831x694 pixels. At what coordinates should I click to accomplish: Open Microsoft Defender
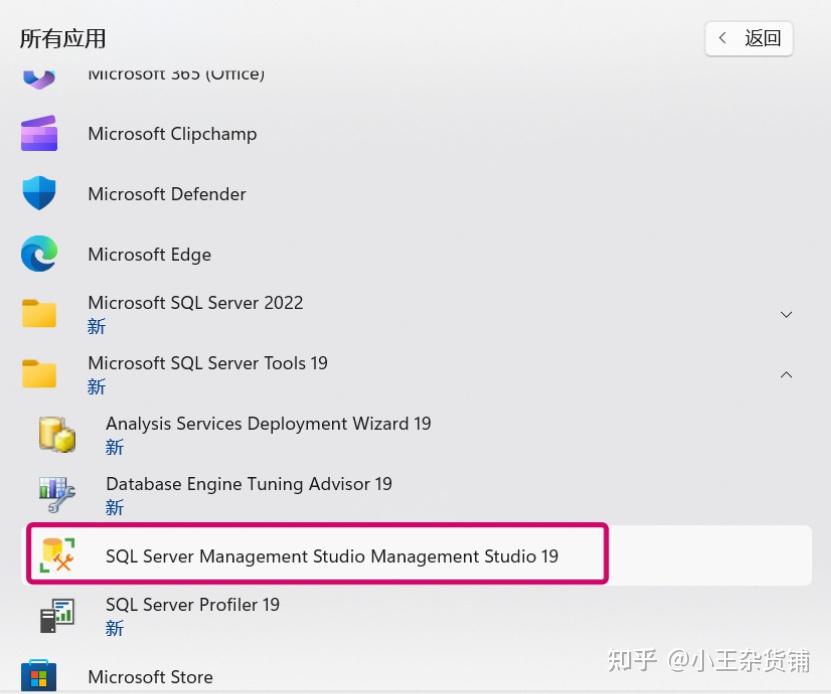[x=166, y=194]
